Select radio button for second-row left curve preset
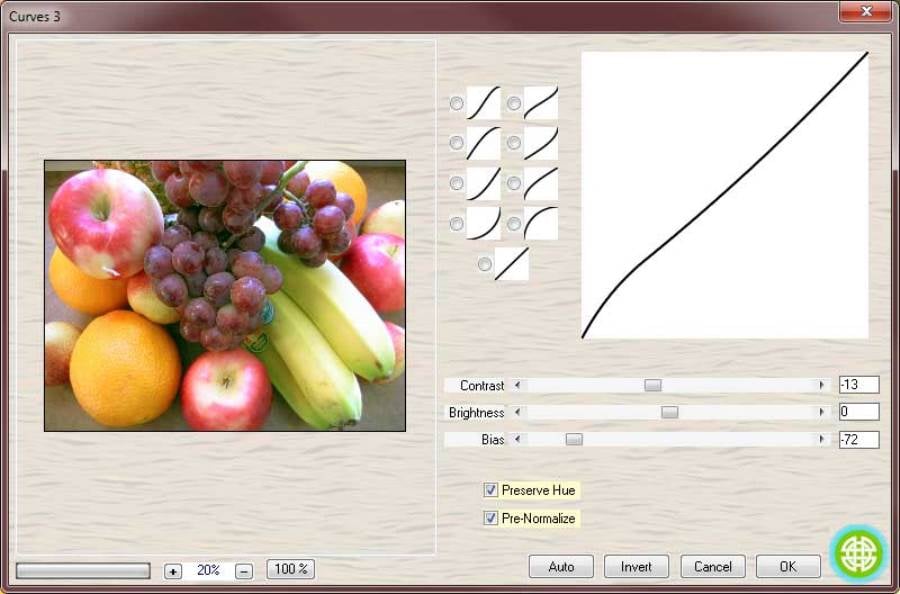This screenshot has height=594, width=900. (457, 143)
